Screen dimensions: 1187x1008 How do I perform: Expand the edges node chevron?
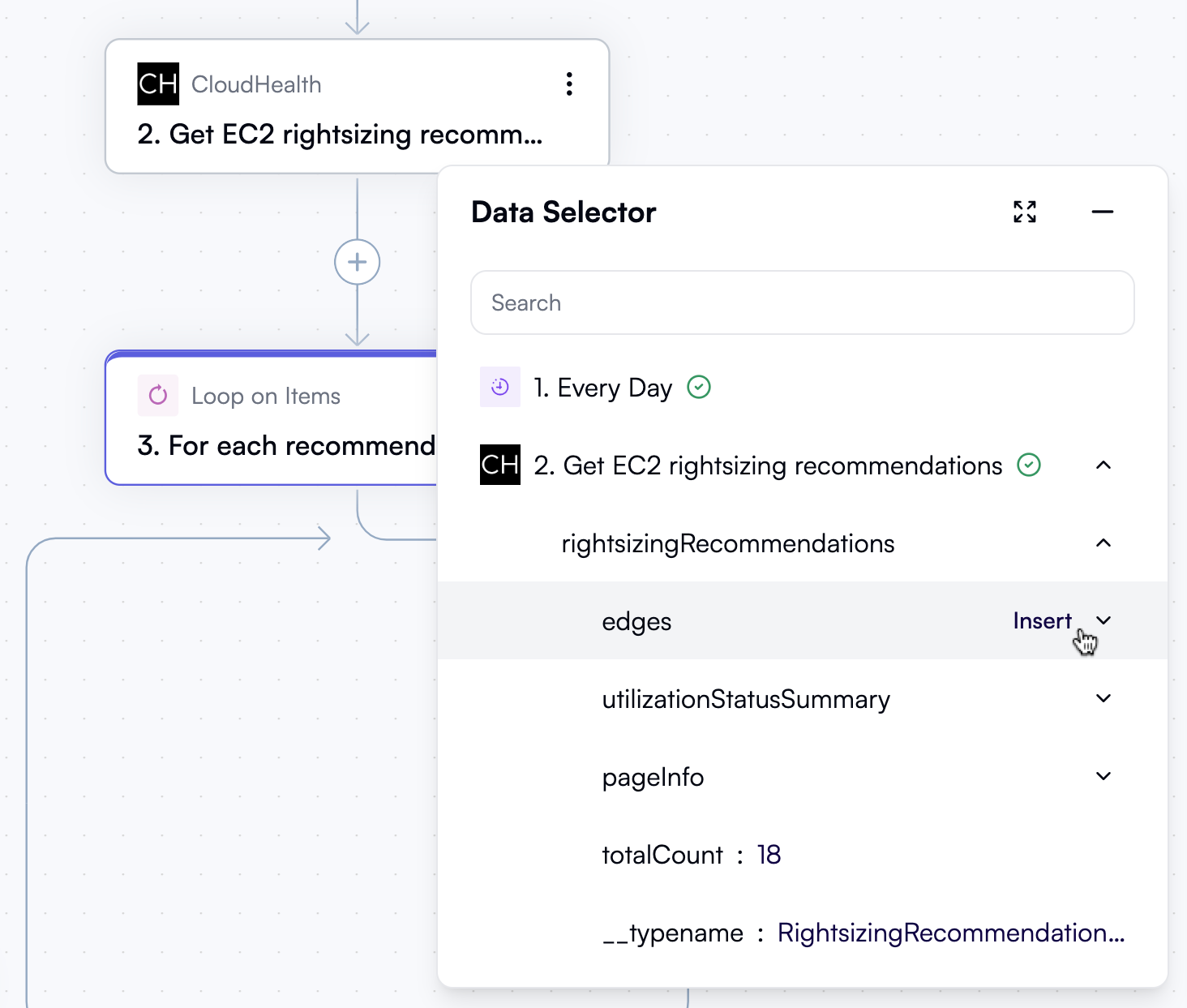click(1103, 620)
